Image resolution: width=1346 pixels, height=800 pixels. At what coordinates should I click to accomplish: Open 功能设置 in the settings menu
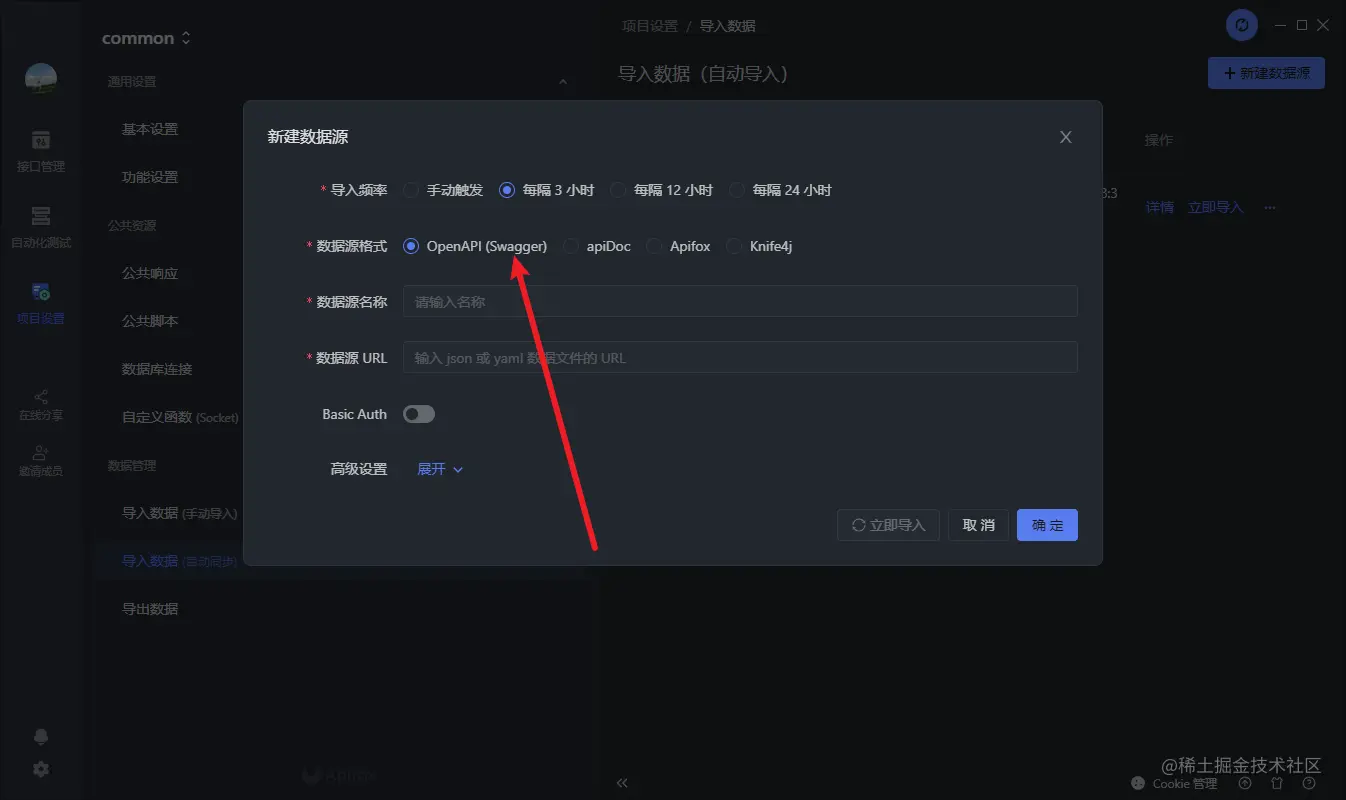click(150, 177)
